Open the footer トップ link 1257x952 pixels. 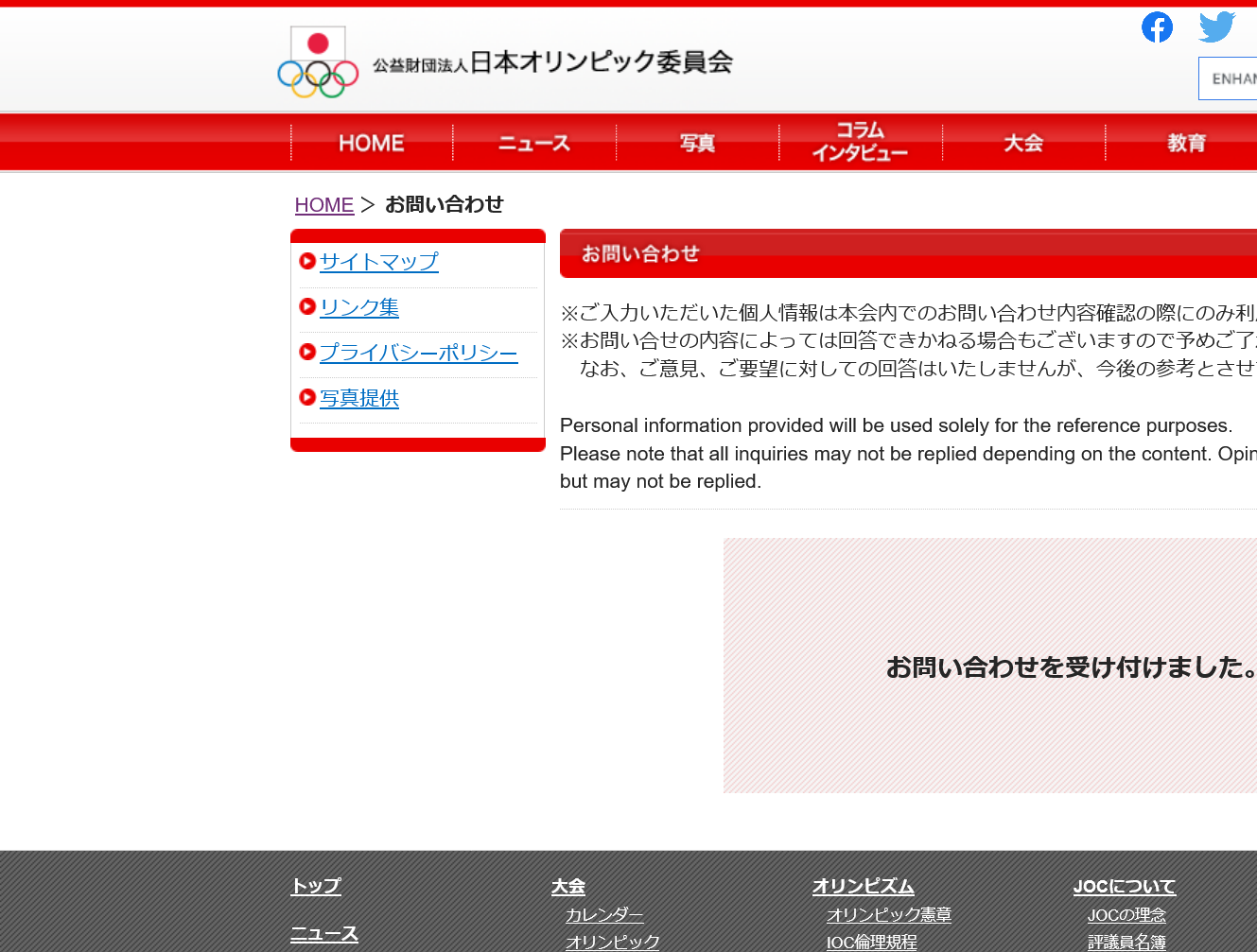(316, 886)
